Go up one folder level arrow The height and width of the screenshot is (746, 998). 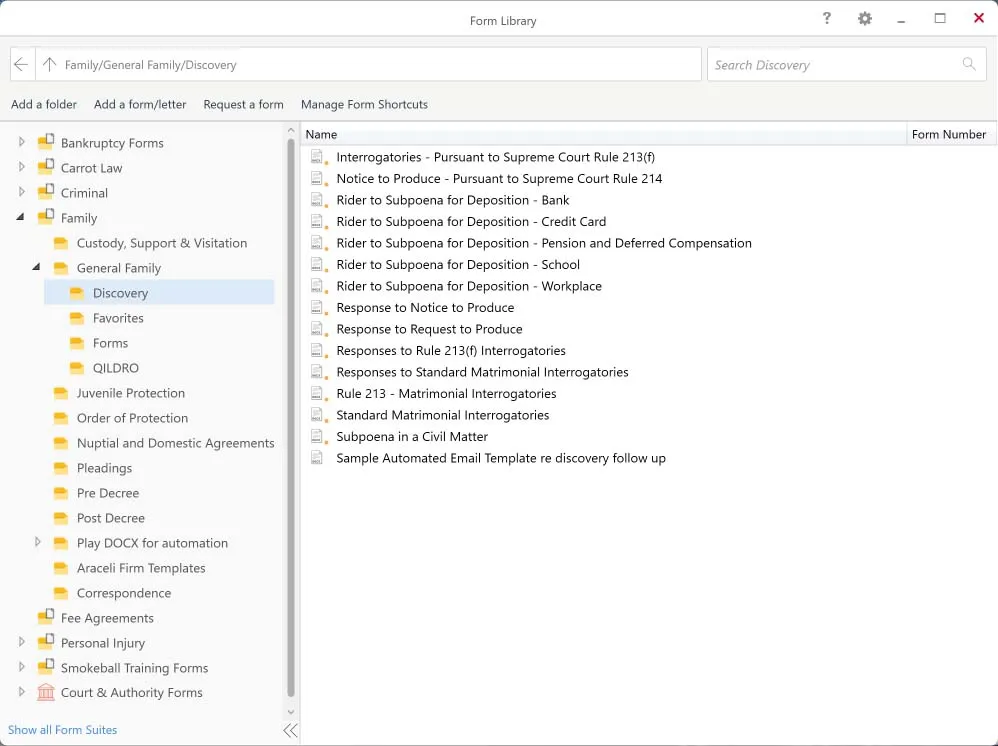click(50, 64)
